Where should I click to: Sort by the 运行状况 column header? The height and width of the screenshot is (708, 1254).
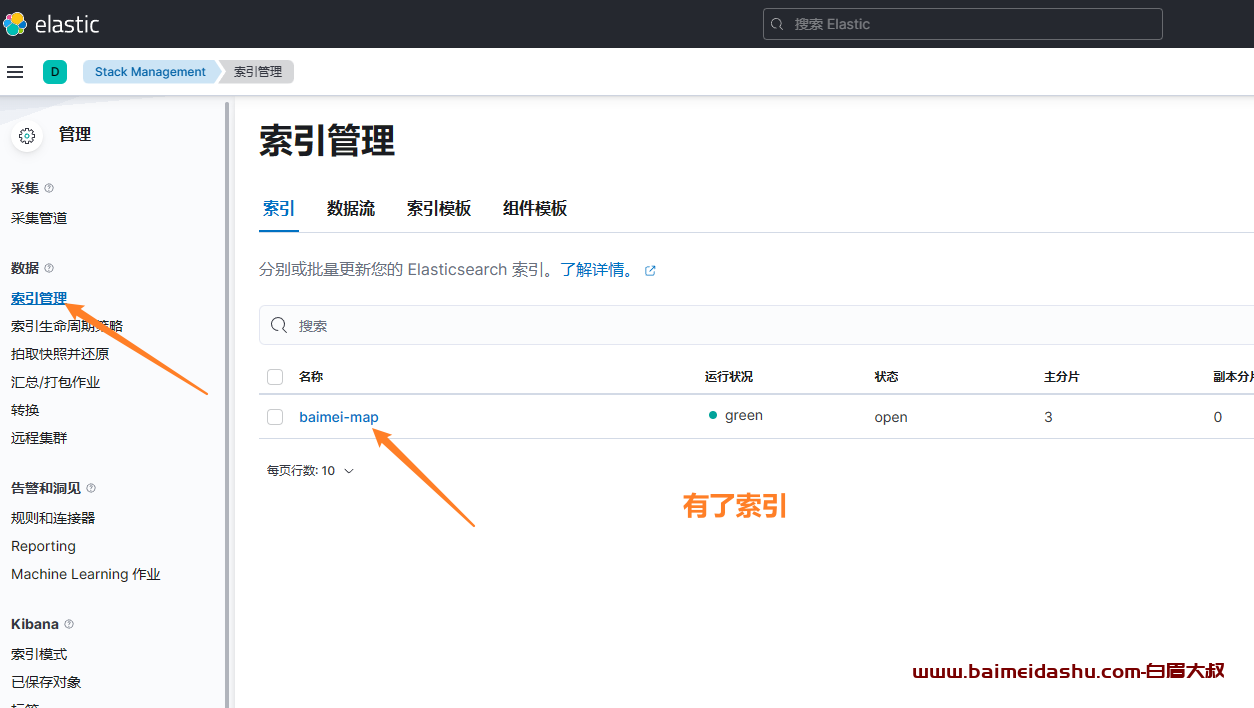[x=728, y=377]
